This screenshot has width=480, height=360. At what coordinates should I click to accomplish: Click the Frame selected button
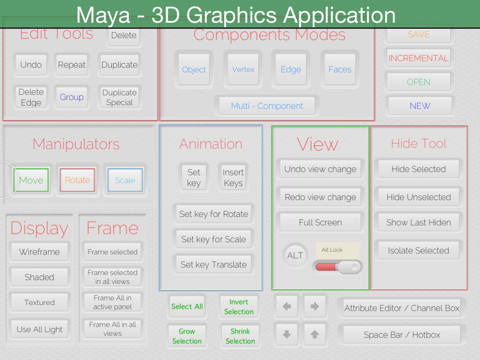pyautogui.click(x=113, y=252)
